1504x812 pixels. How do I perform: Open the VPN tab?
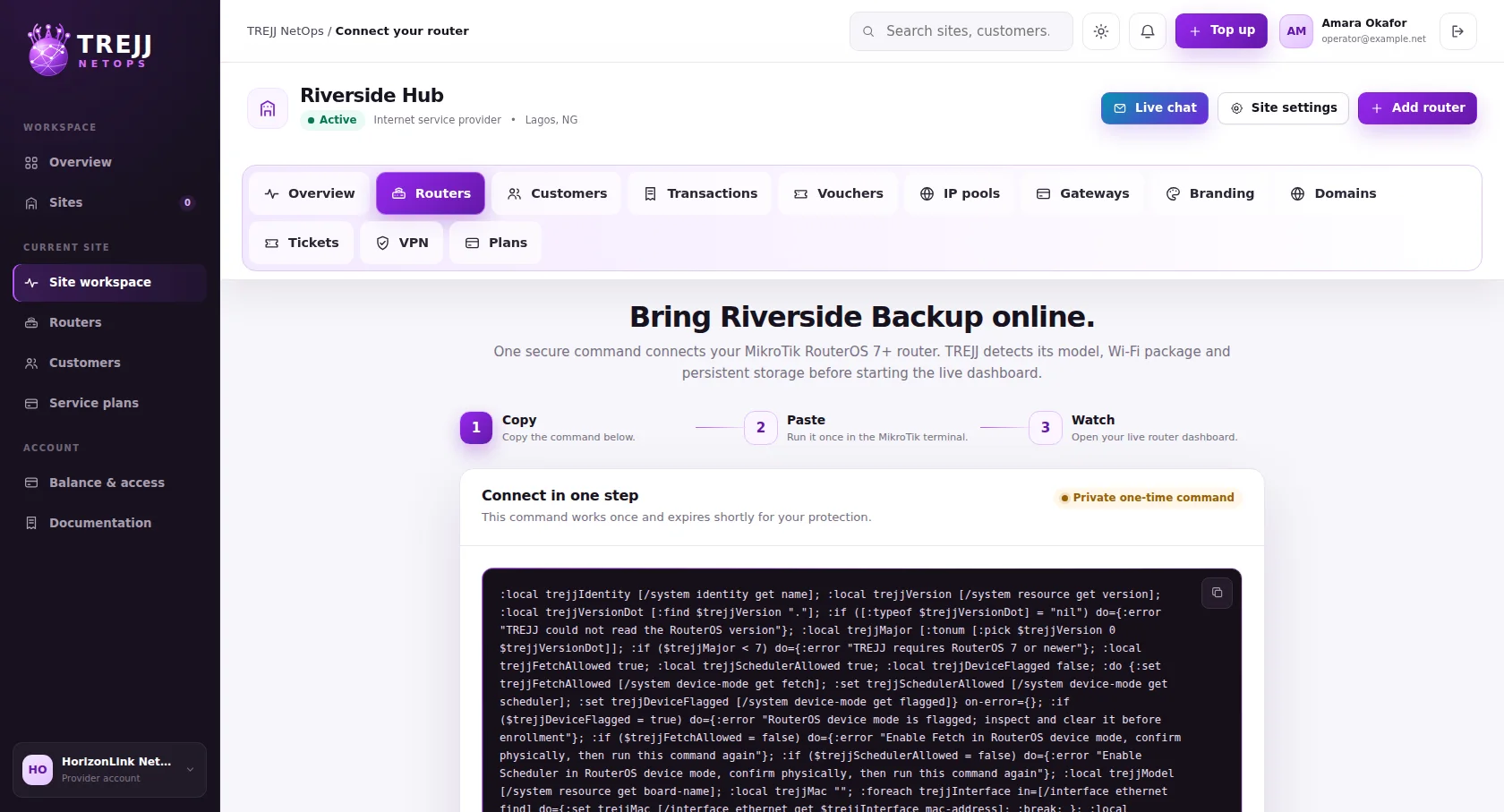point(402,243)
